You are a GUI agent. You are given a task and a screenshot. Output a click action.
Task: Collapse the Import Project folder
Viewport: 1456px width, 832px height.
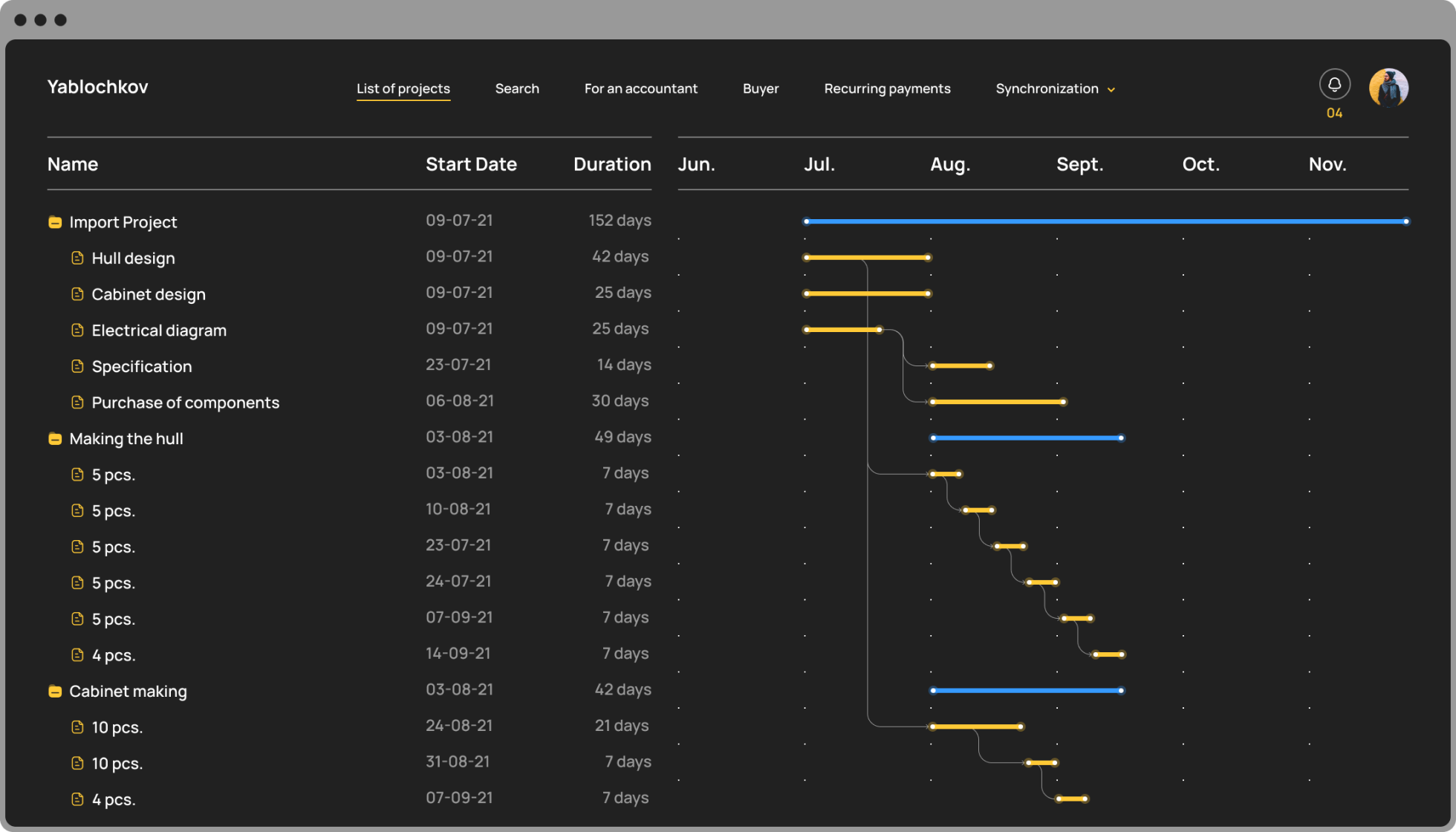coord(55,222)
